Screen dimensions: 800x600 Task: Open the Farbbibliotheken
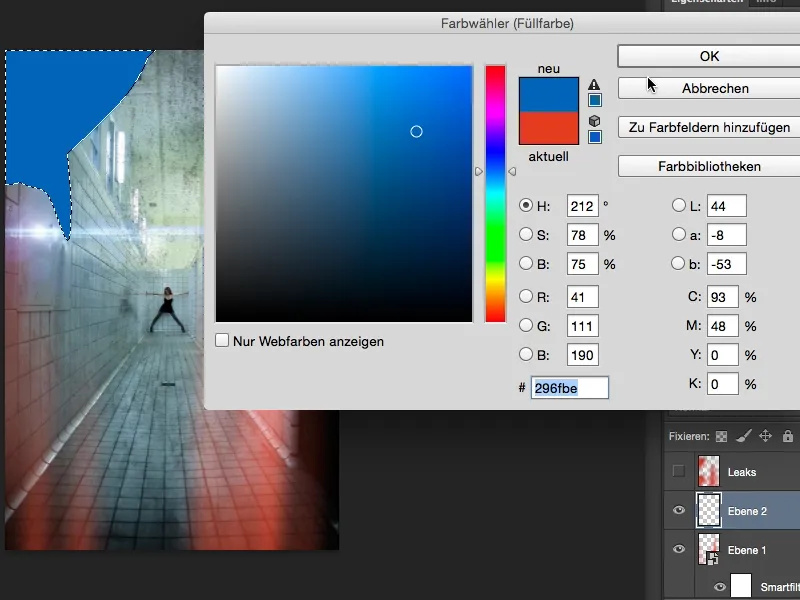707,166
